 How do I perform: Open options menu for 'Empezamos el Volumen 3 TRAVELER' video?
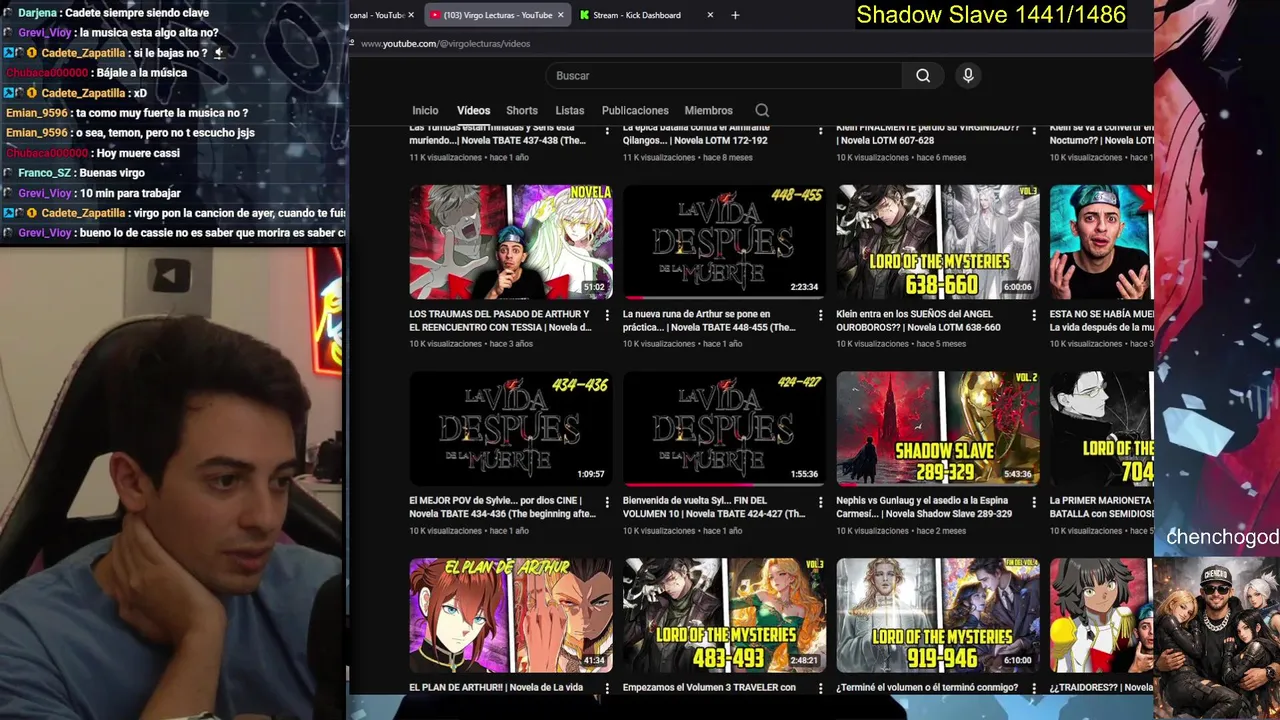click(820, 688)
